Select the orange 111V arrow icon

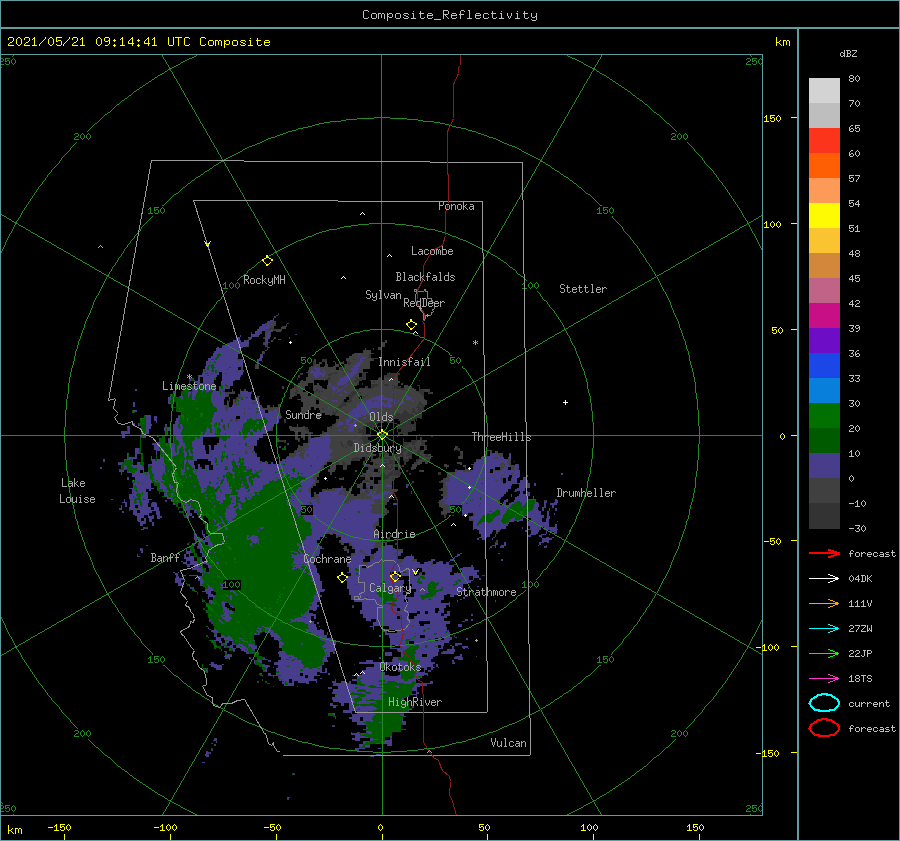click(824, 603)
